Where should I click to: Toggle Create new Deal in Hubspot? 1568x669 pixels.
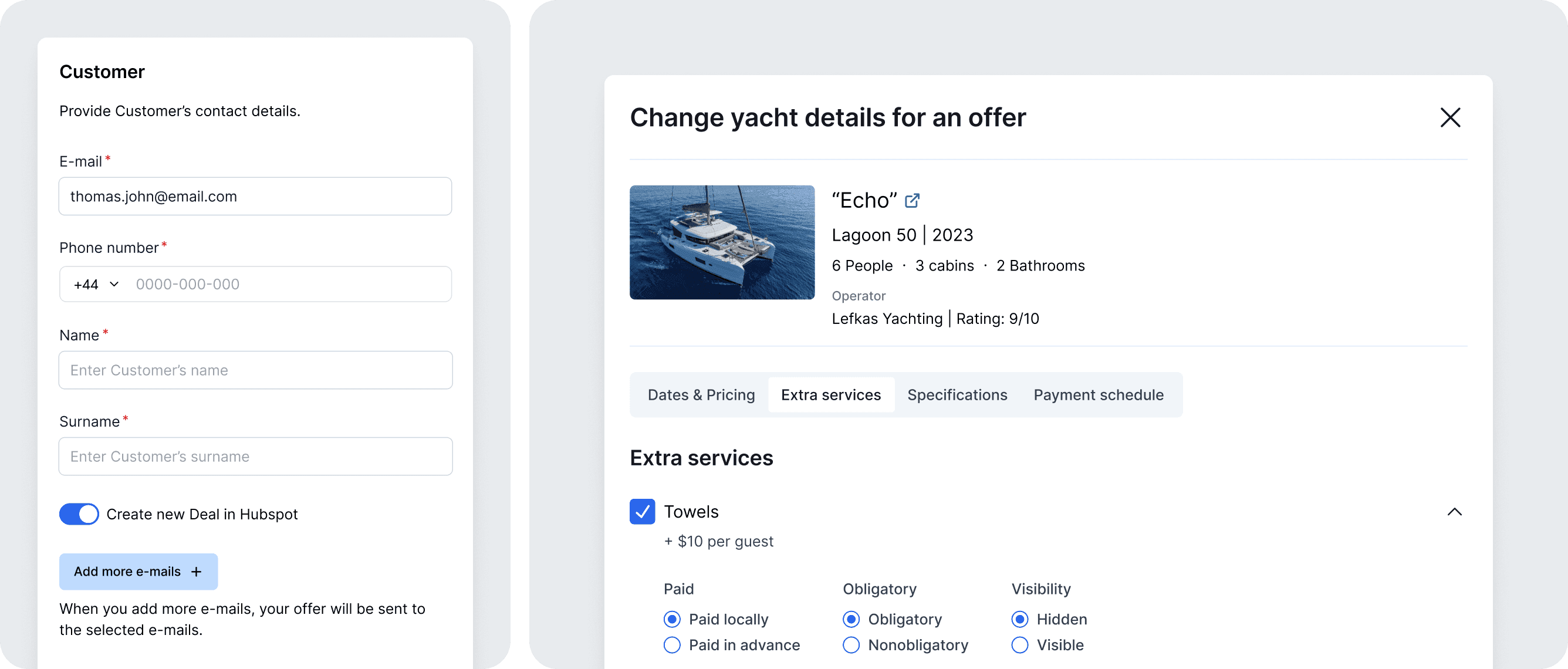(79, 515)
